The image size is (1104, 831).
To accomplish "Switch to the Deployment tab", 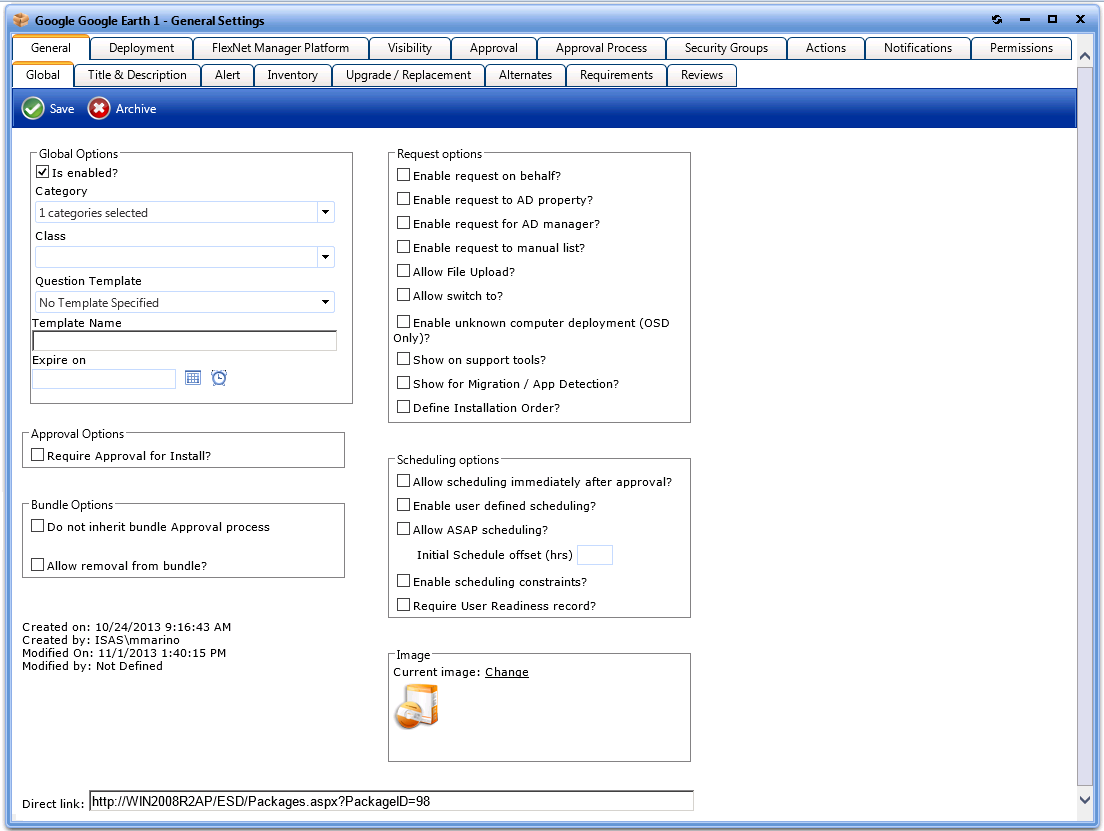I will 140,47.
